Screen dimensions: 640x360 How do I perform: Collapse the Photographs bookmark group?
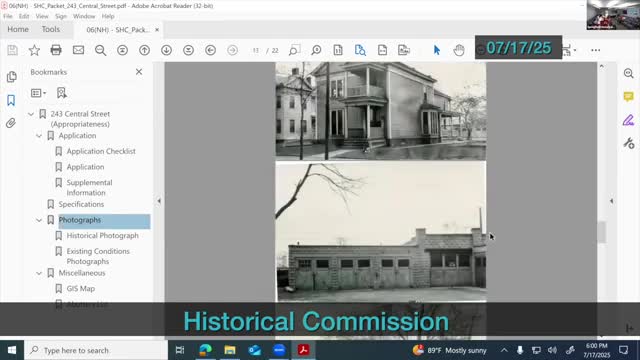click(x=39, y=220)
